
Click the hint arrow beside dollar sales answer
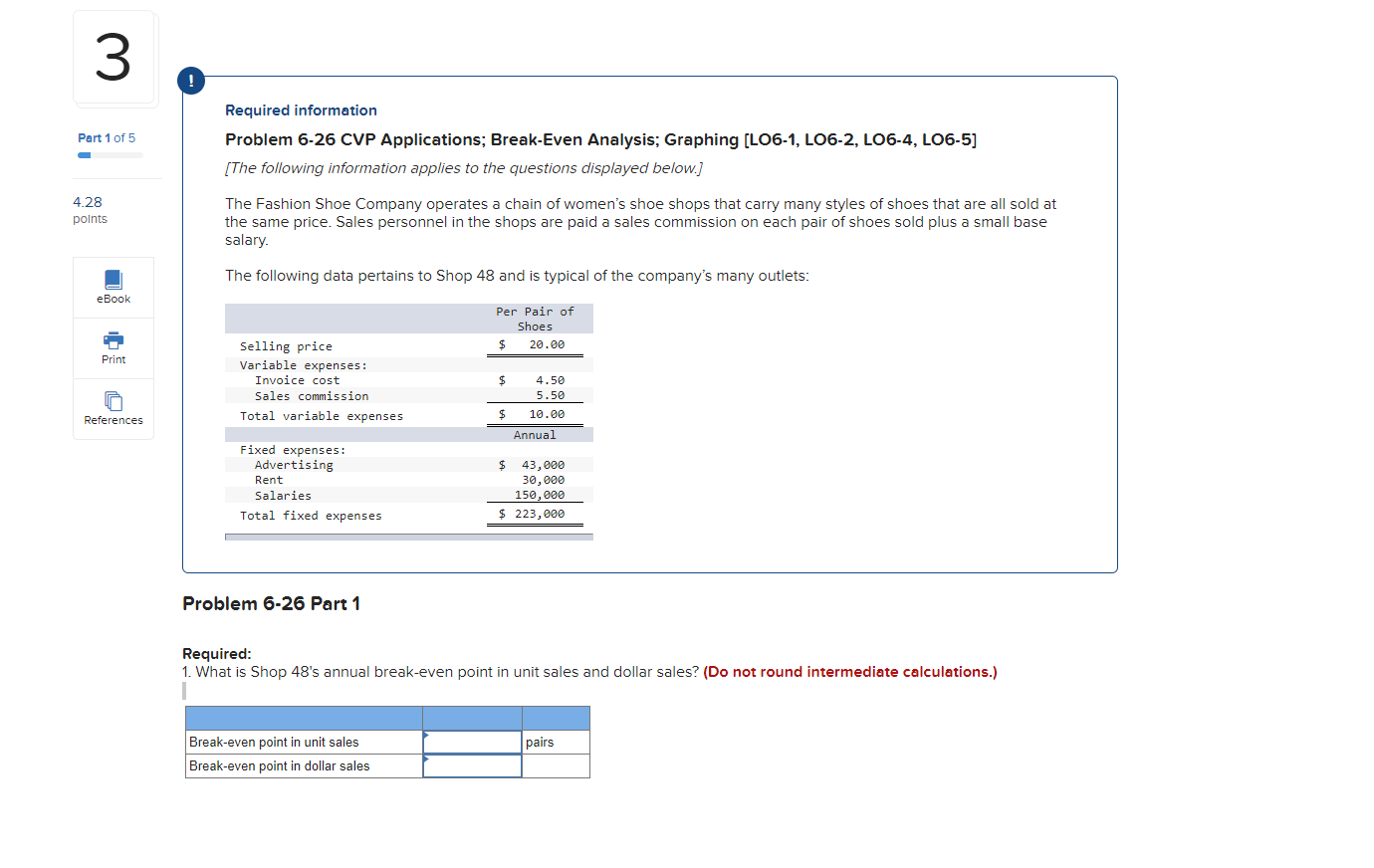click(426, 759)
